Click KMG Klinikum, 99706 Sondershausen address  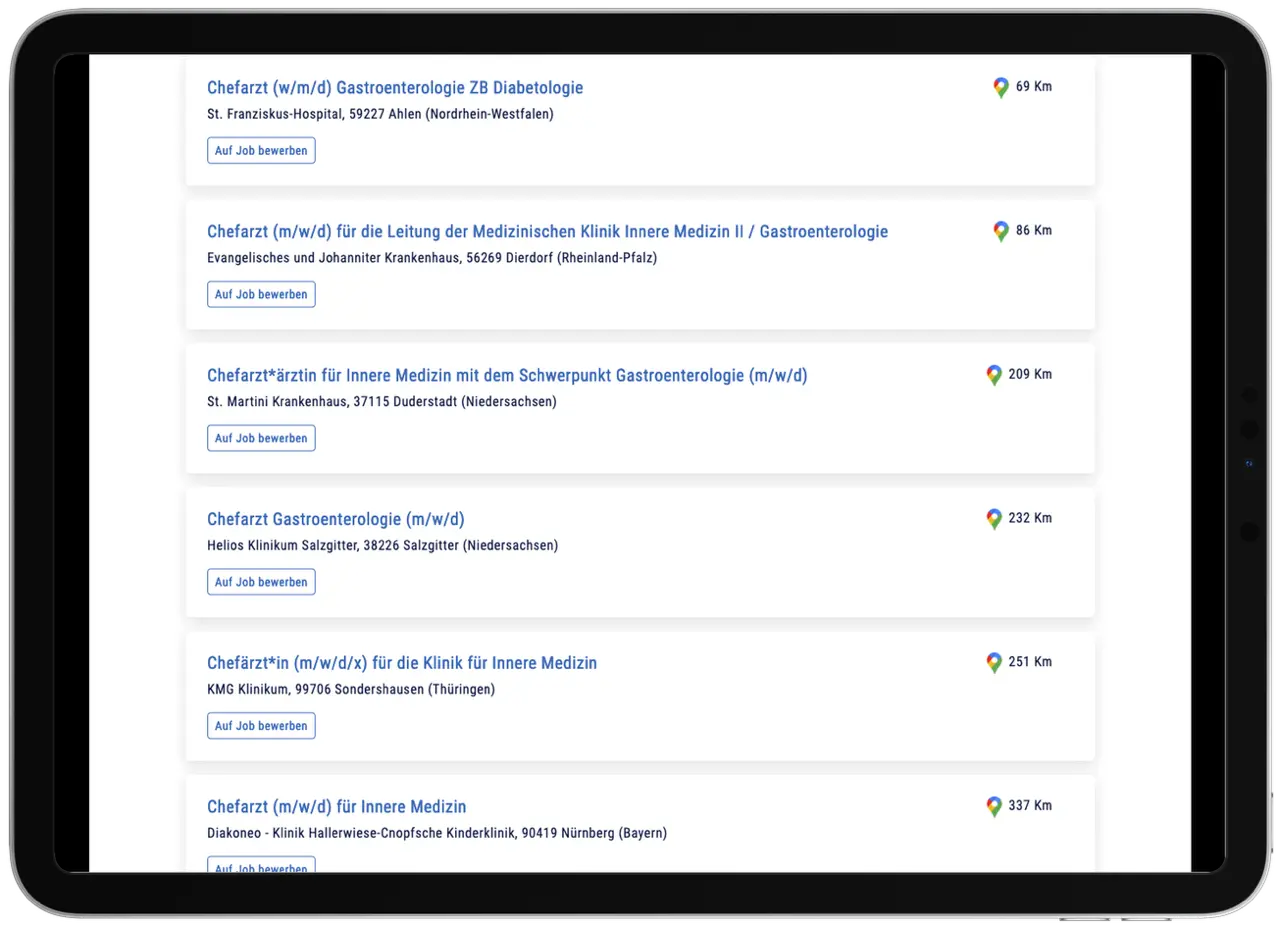[x=351, y=691]
